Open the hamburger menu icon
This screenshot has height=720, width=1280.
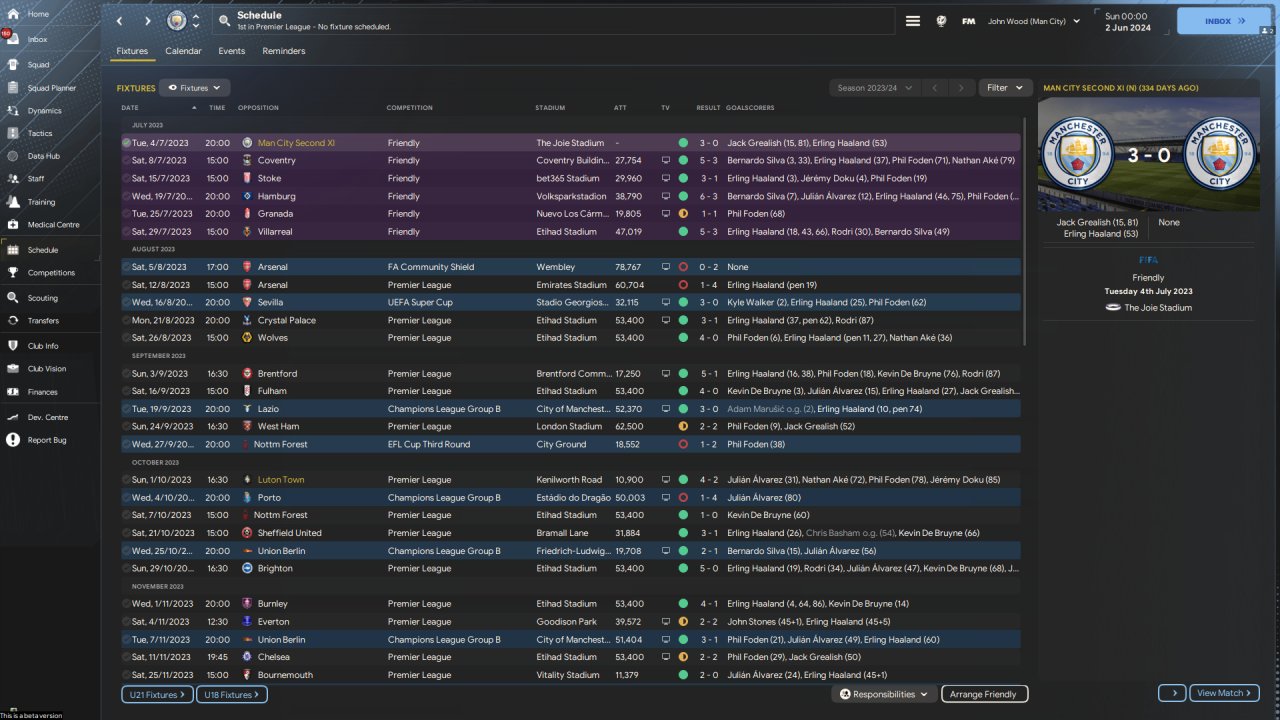[x=913, y=21]
